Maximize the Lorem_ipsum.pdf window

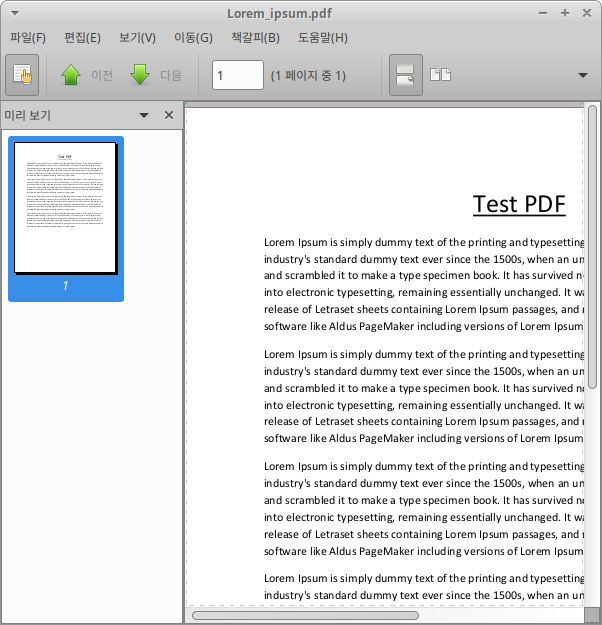[x=565, y=13]
